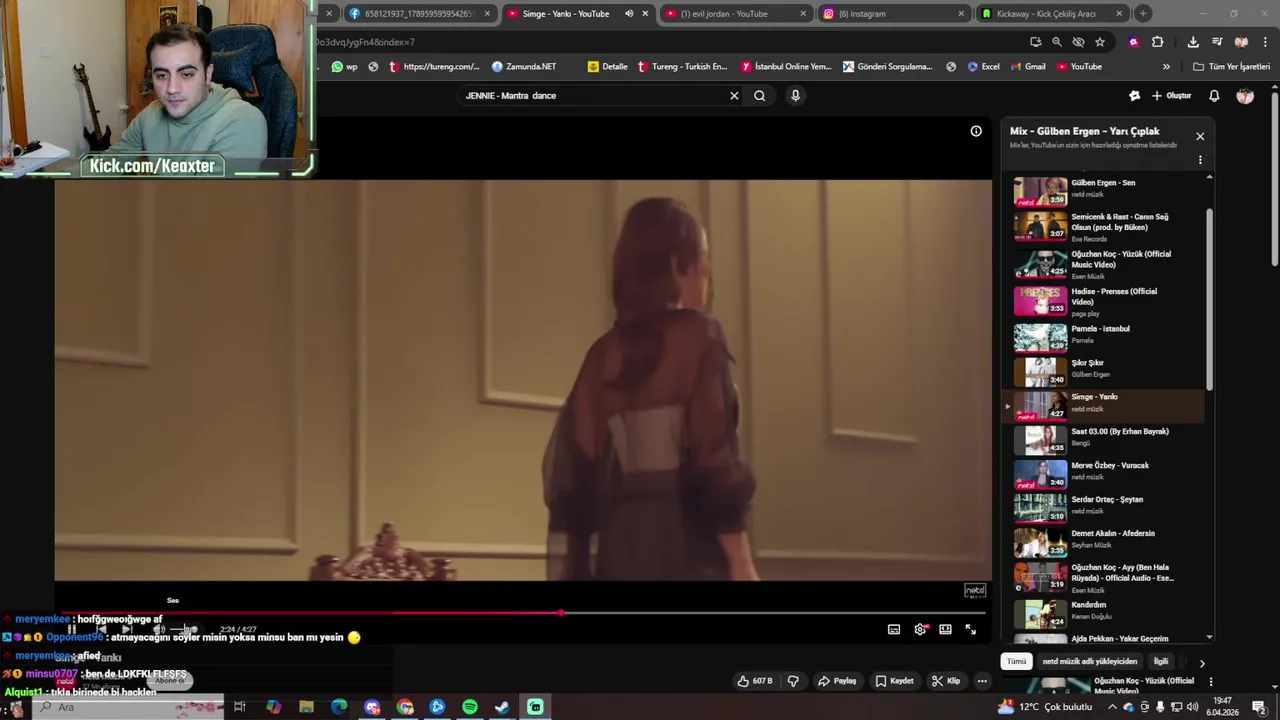Click the red playhead on the video timeline
1280x720 pixels.
pyautogui.click(x=561, y=613)
